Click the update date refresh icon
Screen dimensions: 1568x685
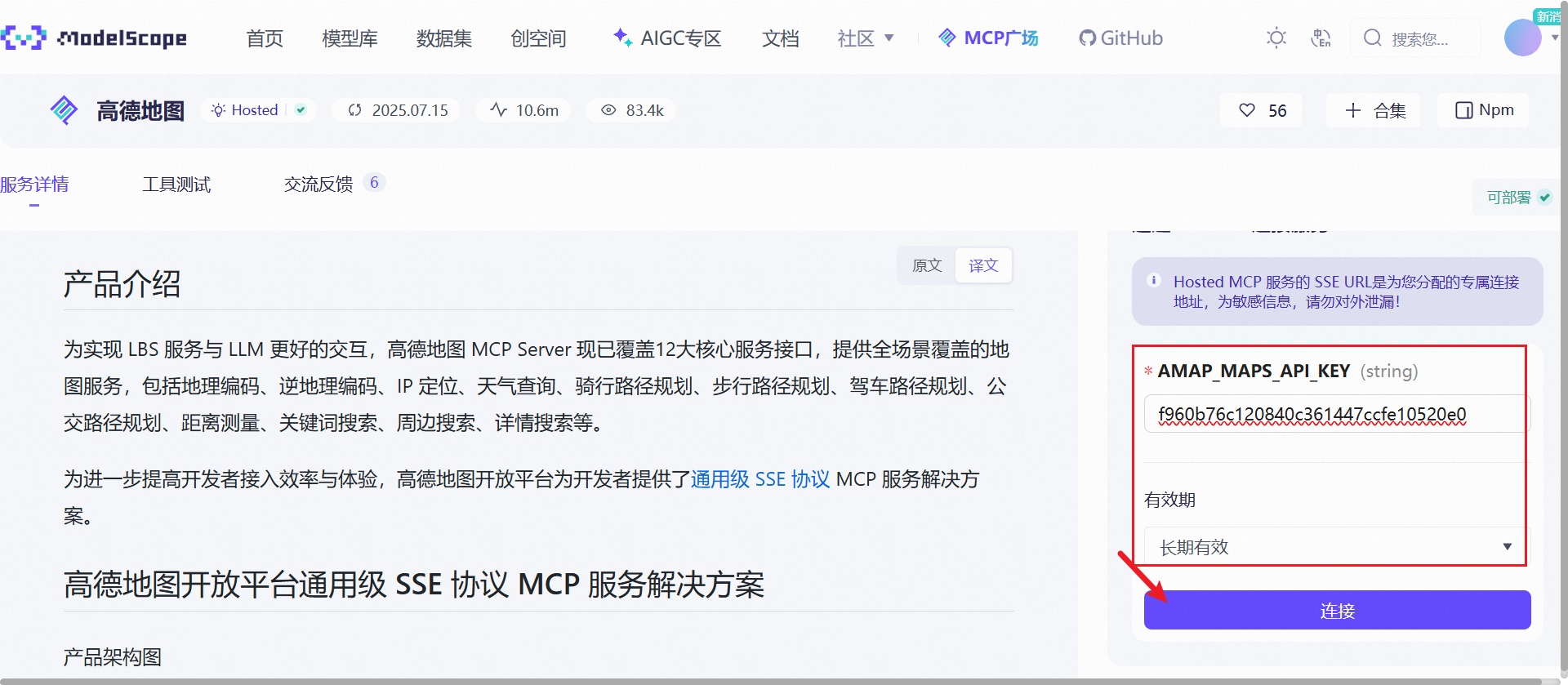pyautogui.click(x=354, y=110)
